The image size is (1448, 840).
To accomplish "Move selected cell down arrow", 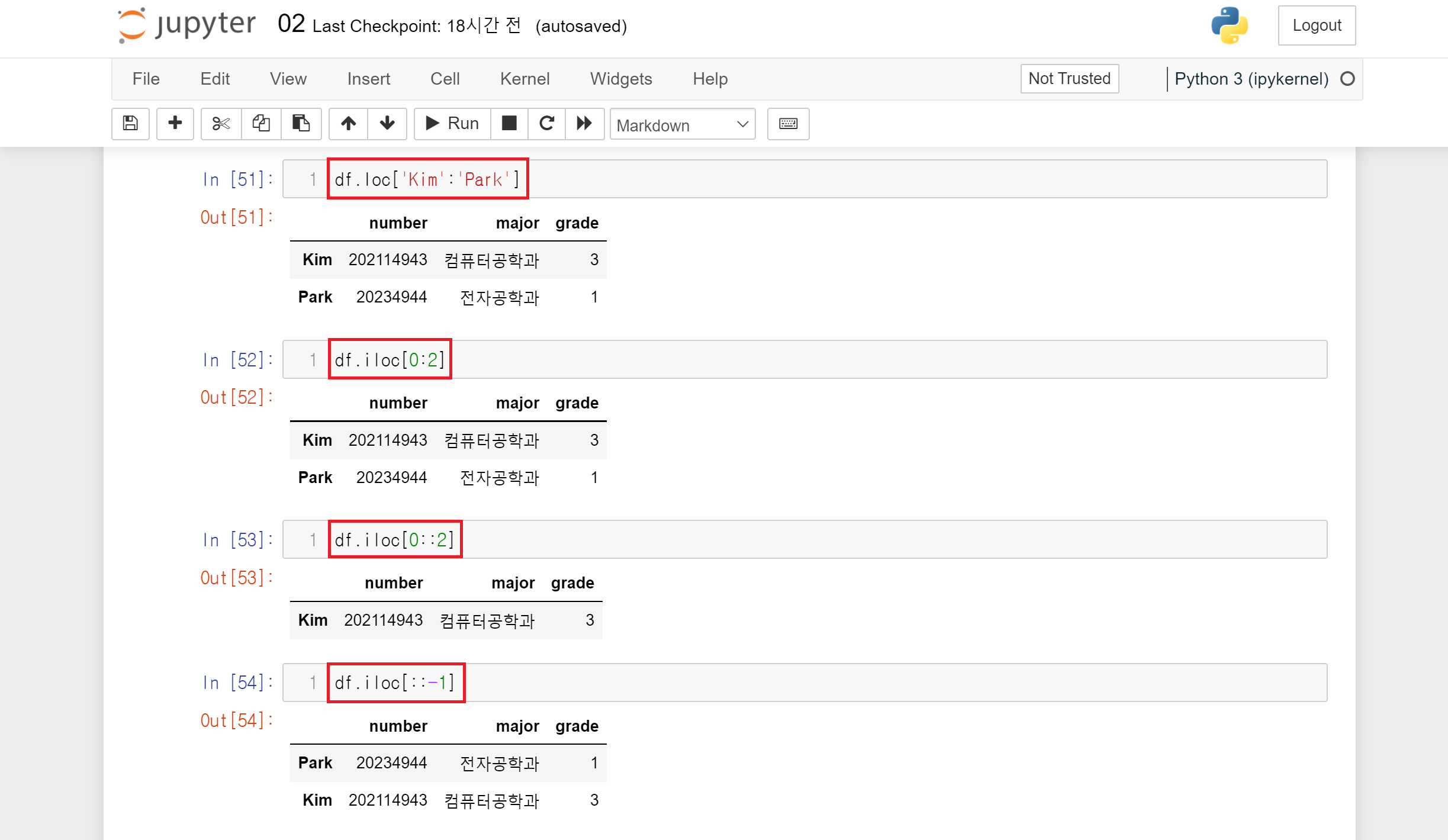I will (x=387, y=123).
